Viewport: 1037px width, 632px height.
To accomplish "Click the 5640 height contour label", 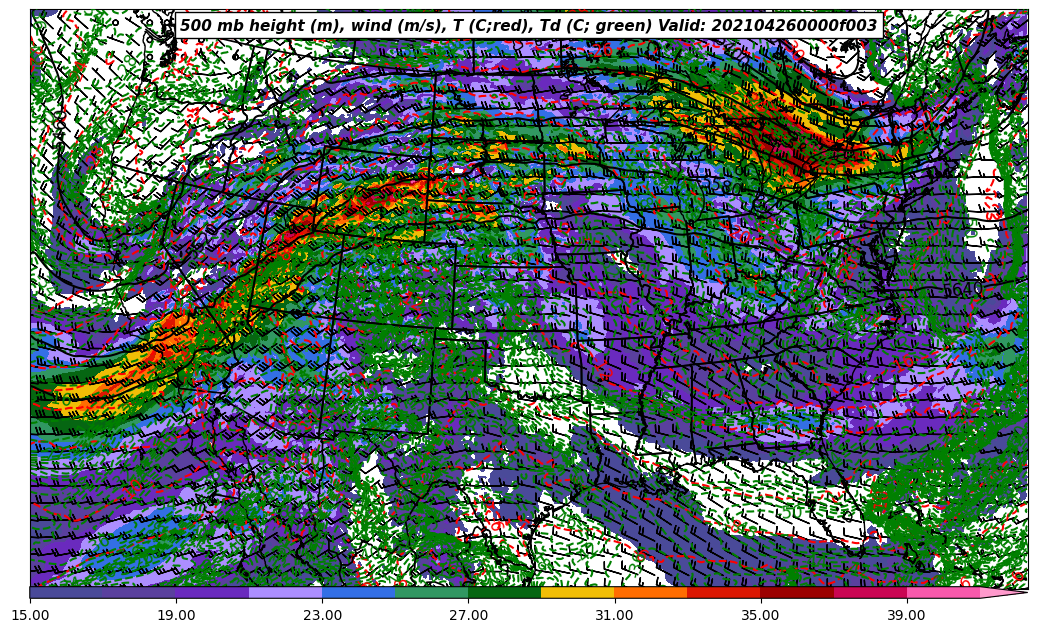I will point(962,289).
